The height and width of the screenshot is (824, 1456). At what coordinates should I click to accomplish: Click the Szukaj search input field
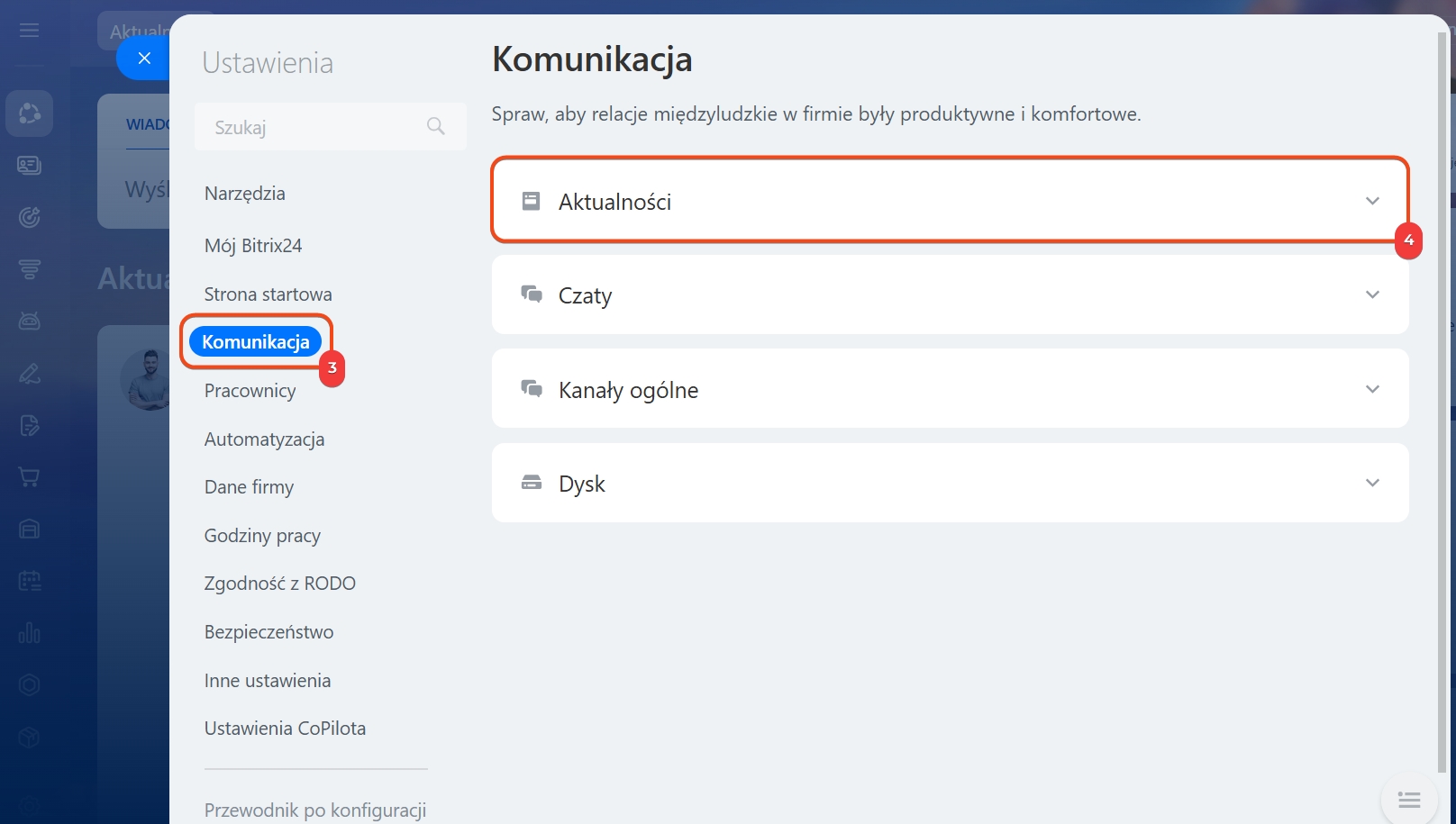315,127
